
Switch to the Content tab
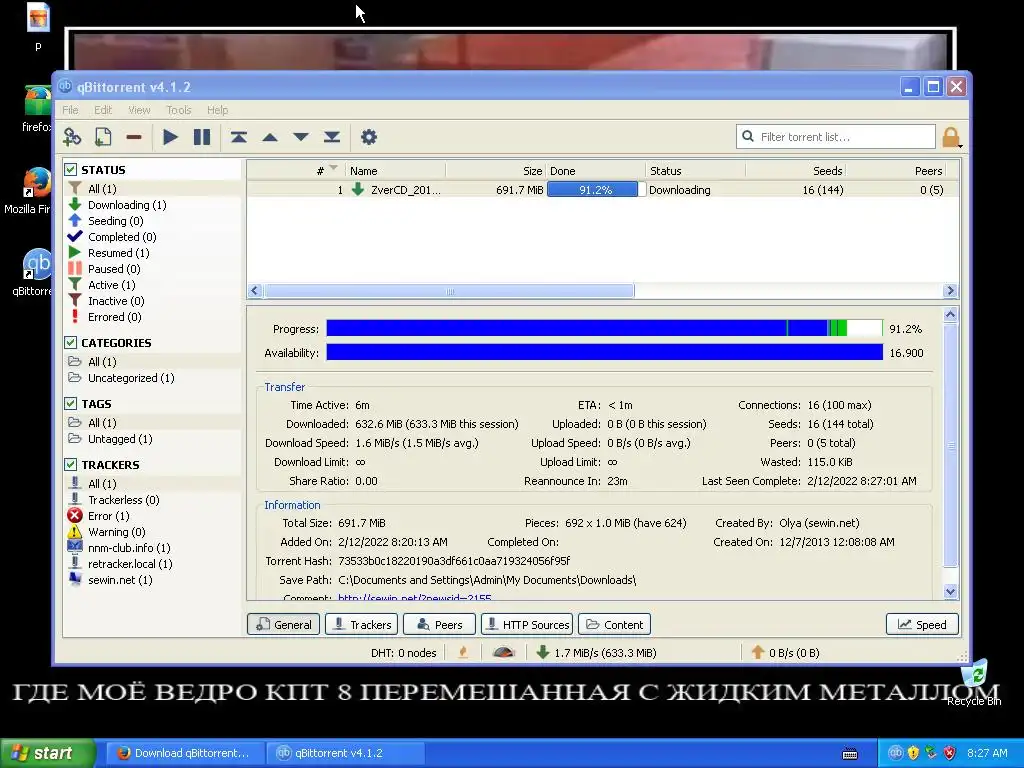click(x=615, y=624)
